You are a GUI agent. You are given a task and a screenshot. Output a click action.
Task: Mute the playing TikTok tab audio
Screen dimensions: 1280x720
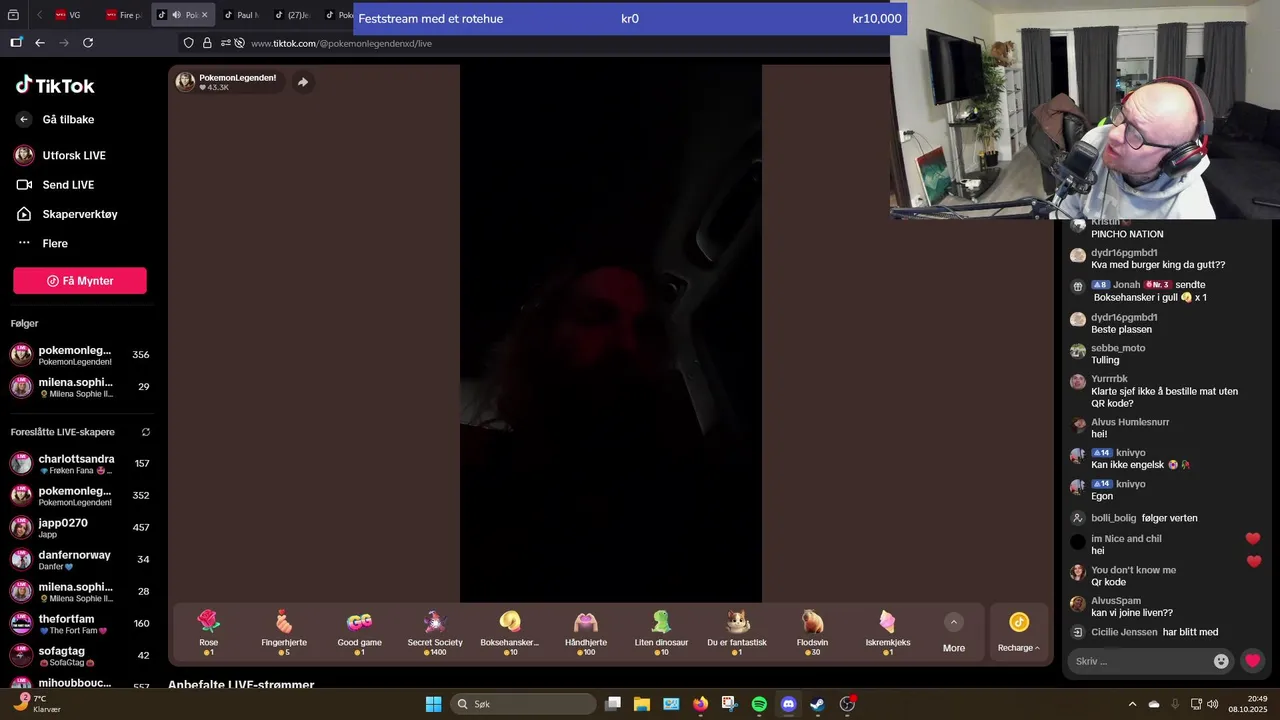pos(176,15)
